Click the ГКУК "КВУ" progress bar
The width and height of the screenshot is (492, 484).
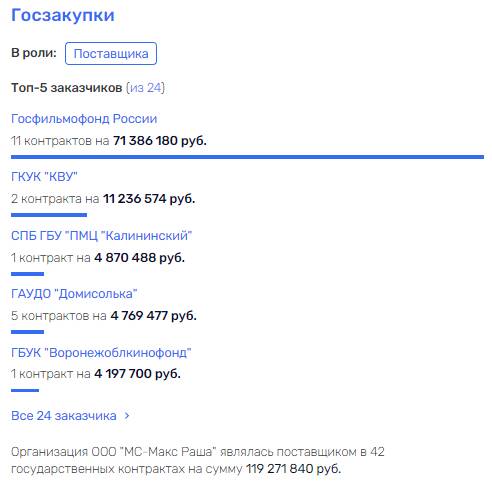[49, 215]
